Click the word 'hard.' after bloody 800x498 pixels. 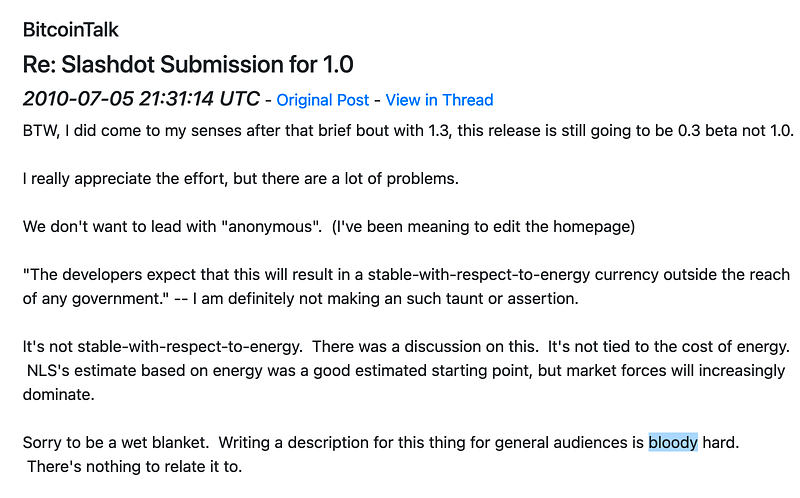(720, 442)
